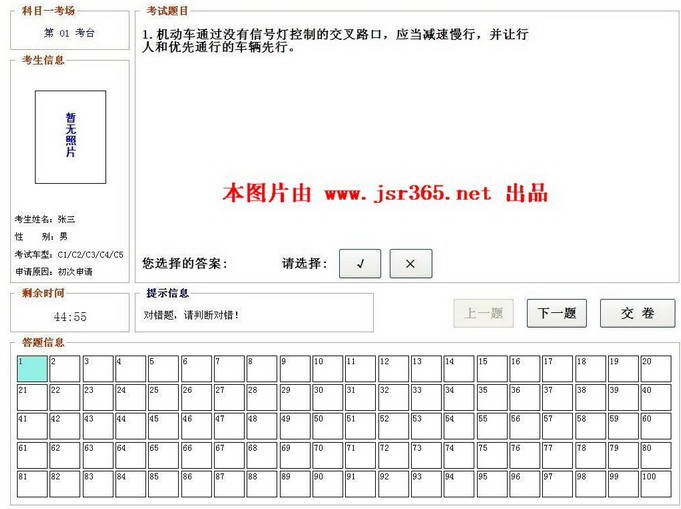The width and height of the screenshot is (681, 509).
Task: Open question 15 from answer grid
Action: [492, 369]
